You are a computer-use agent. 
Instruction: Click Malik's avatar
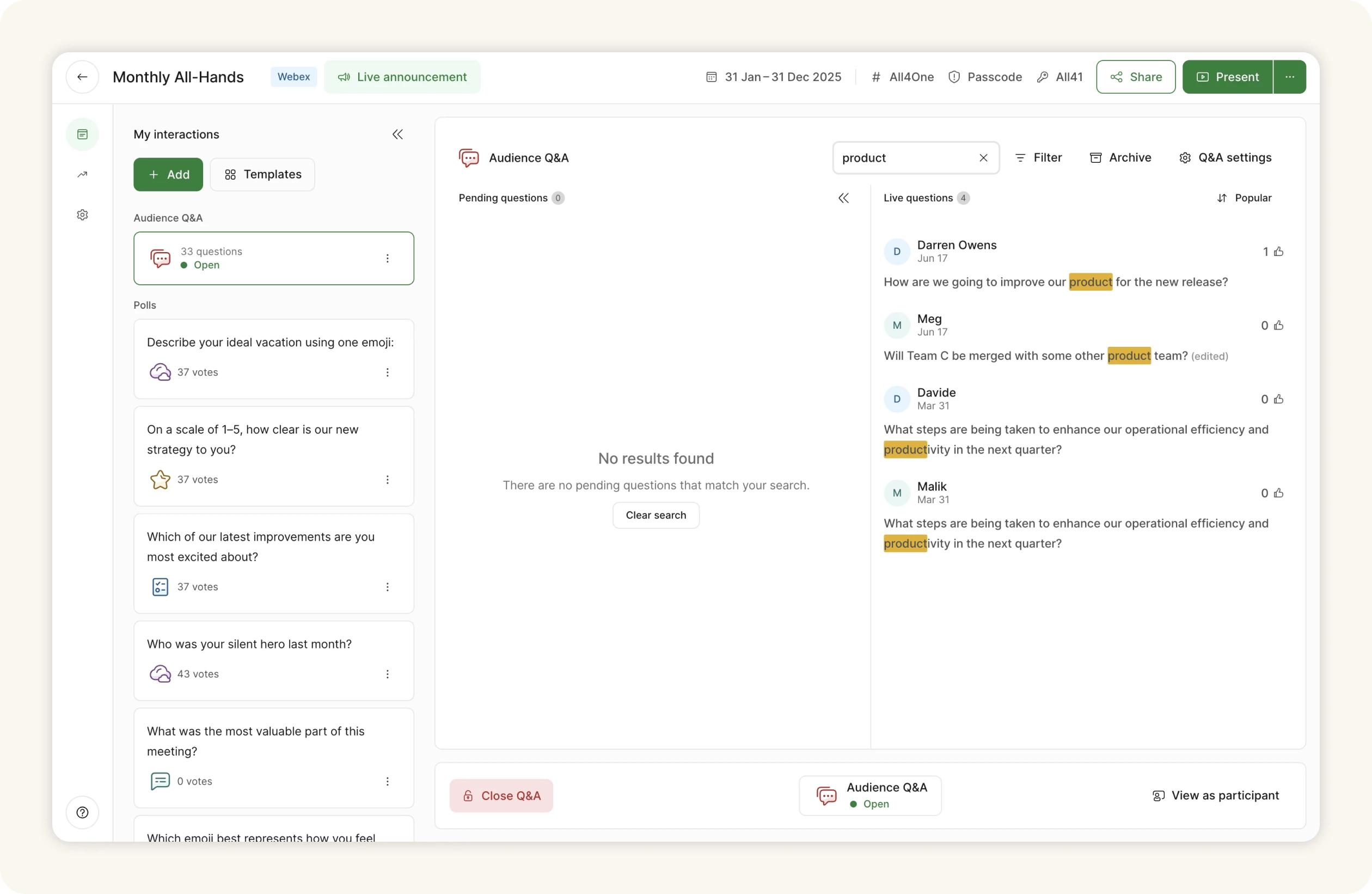(897, 493)
